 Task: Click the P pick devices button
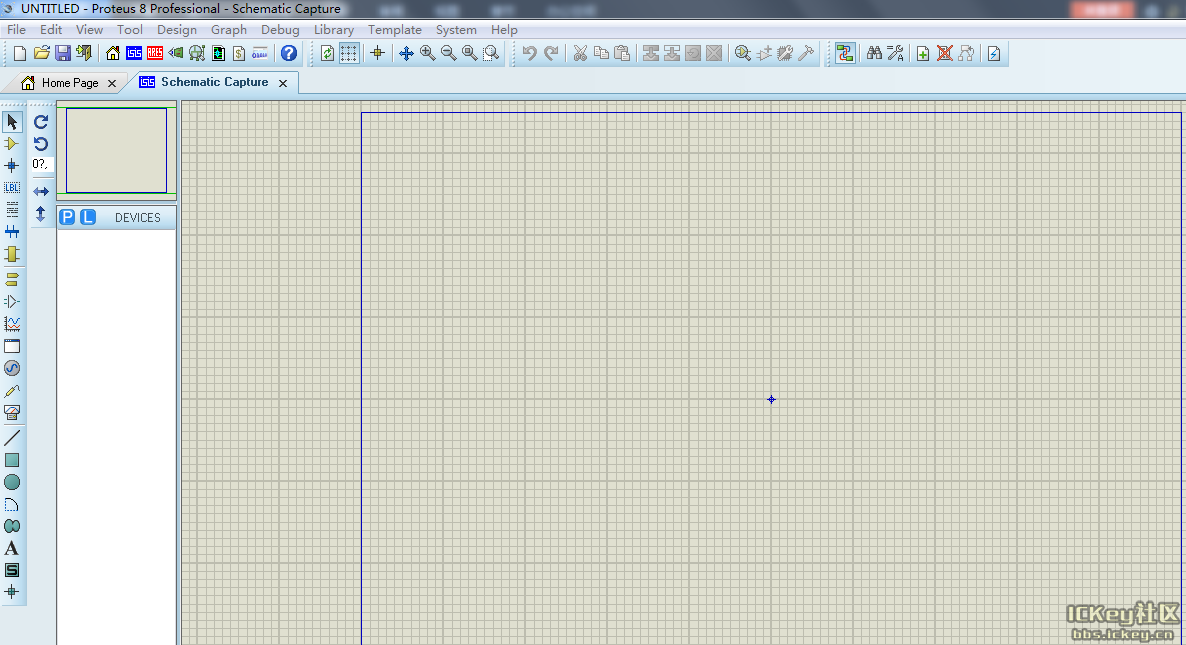[x=67, y=217]
